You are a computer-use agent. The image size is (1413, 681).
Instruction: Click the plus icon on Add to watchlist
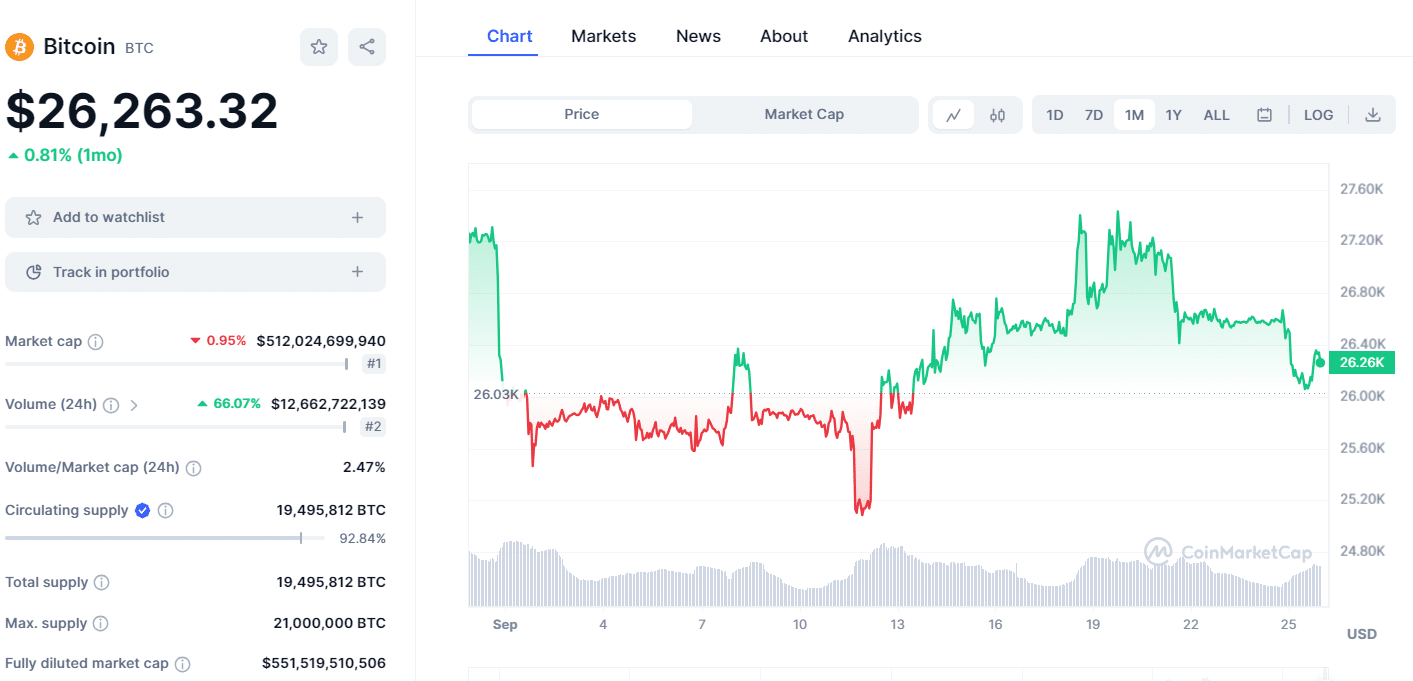(357, 217)
